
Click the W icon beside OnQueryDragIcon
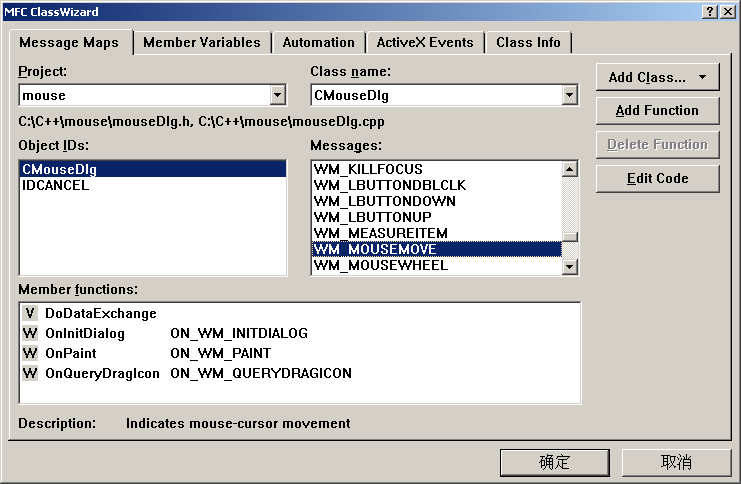[x=30, y=372]
